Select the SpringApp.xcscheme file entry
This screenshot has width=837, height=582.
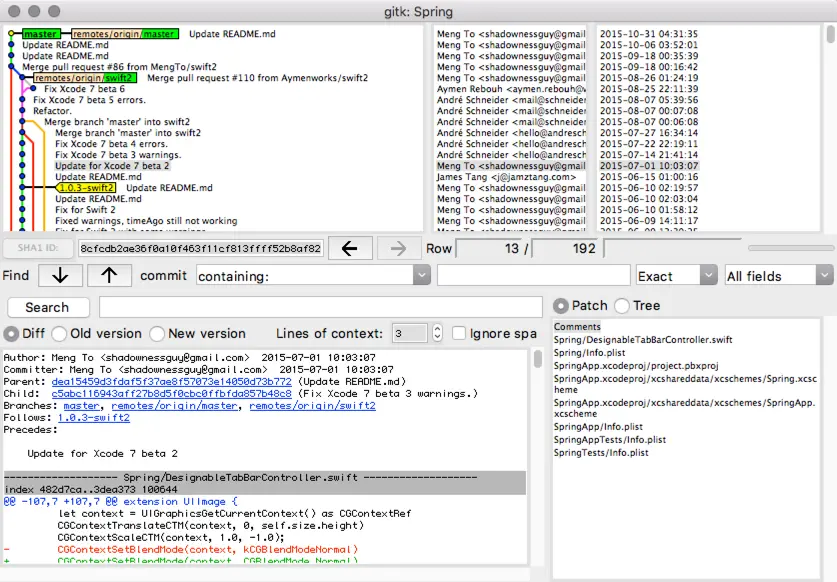(x=684, y=408)
